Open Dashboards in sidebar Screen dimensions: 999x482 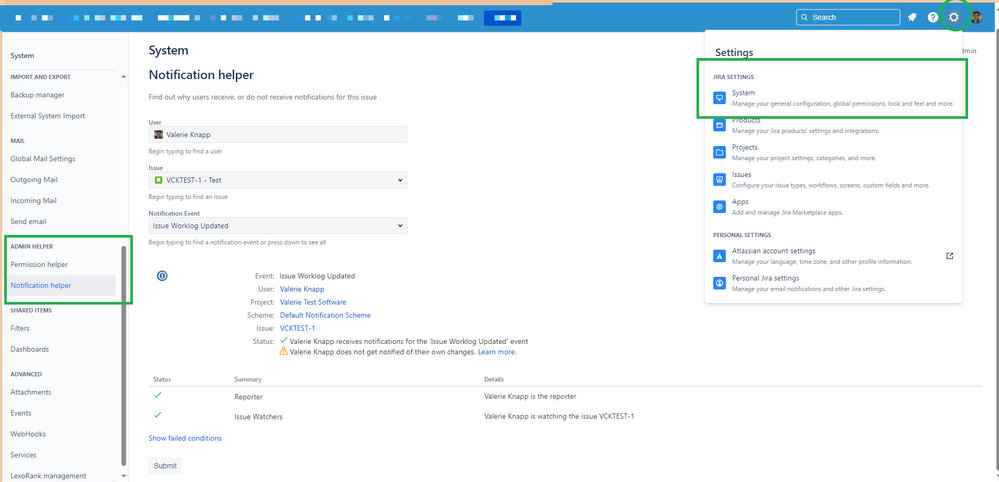coord(29,349)
